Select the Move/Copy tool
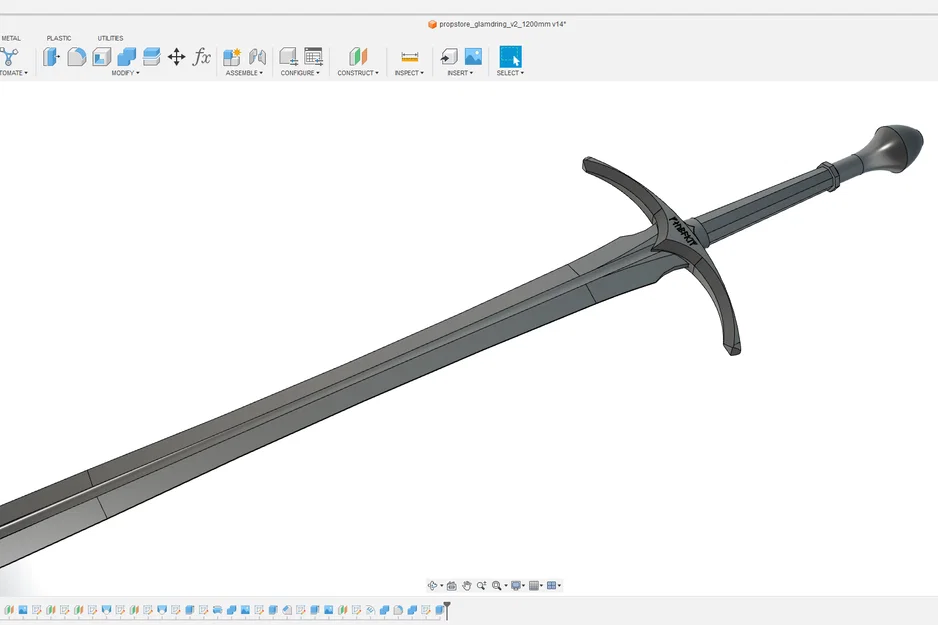This screenshot has height=625, width=938. 176,57
